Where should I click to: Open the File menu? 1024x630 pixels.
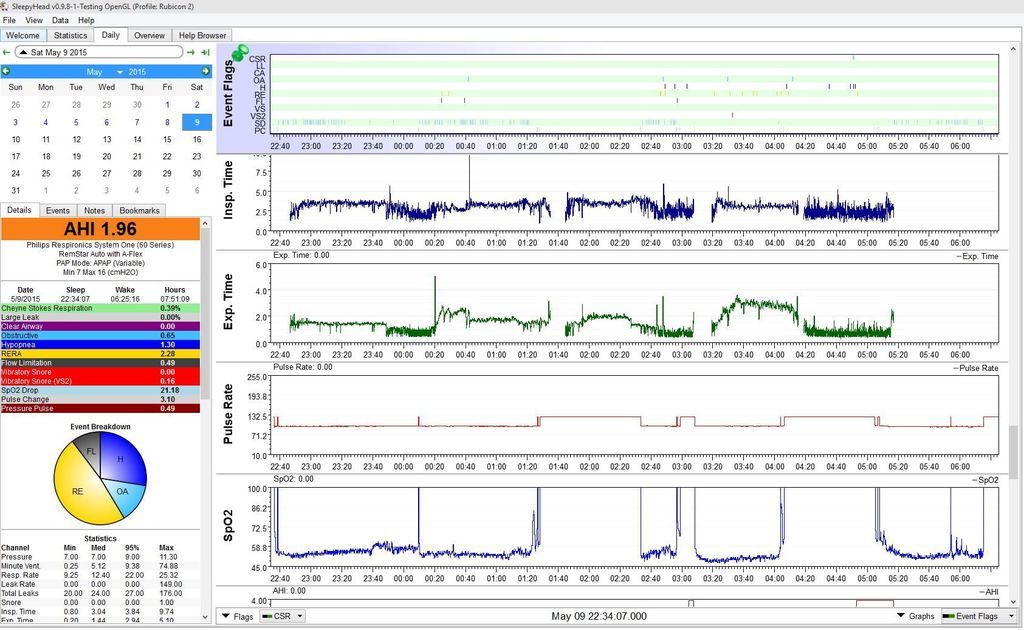tap(9, 20)
